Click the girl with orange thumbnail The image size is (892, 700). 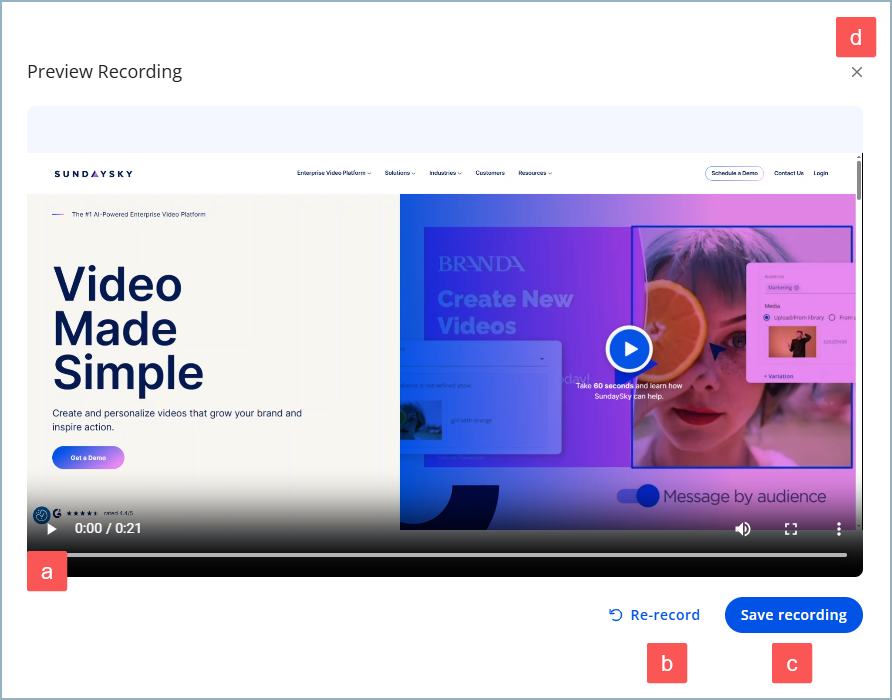[421, 420]
